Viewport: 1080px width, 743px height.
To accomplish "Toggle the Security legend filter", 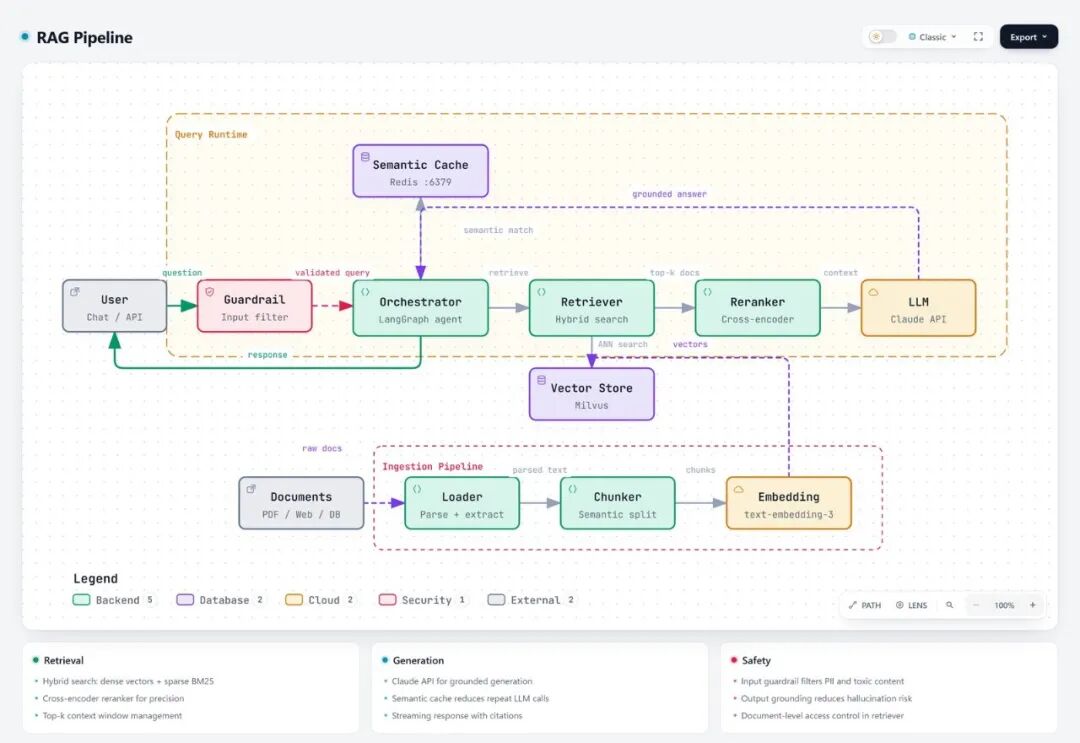I will pos(422,600).
